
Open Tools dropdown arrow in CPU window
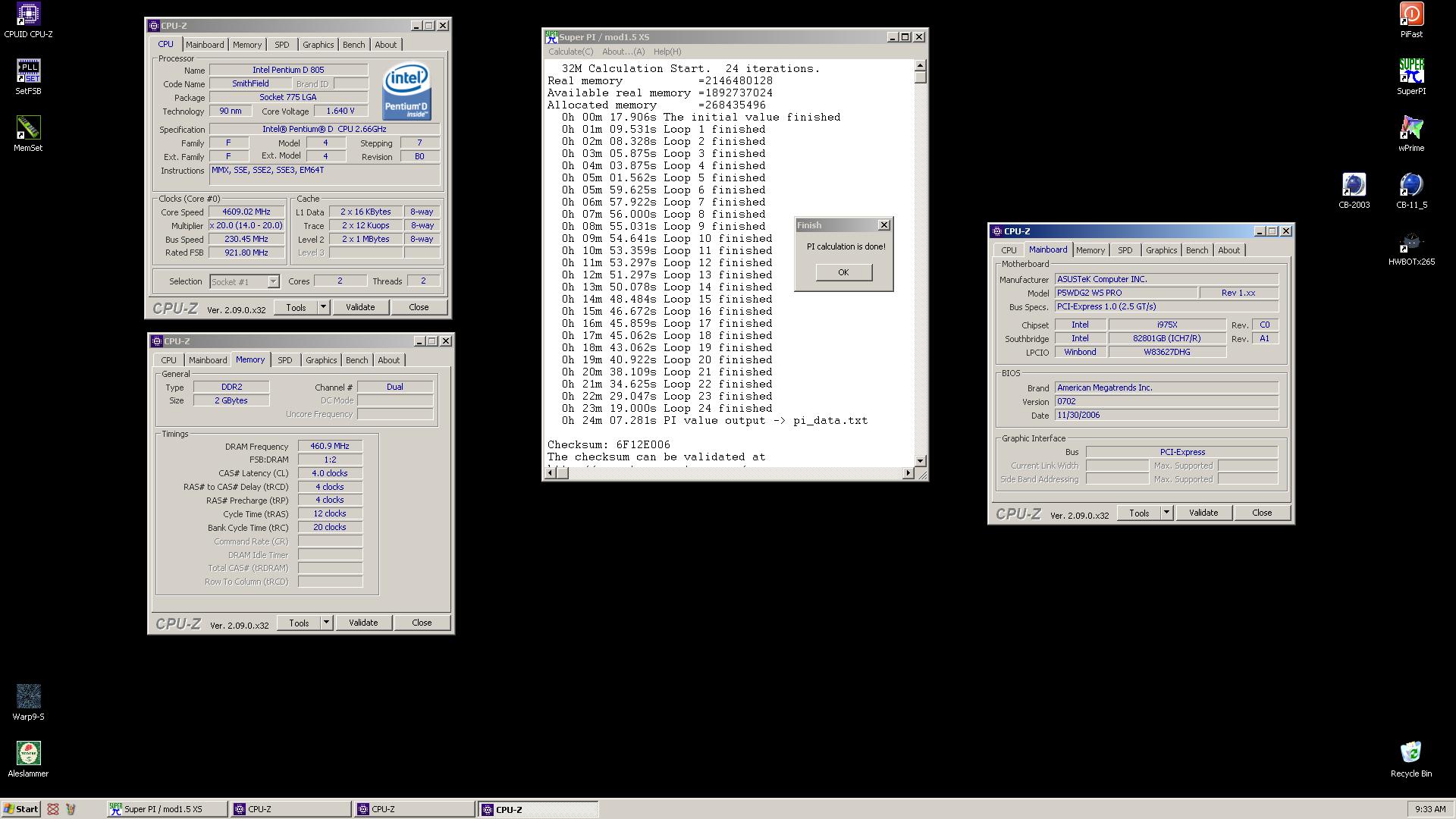323,307
